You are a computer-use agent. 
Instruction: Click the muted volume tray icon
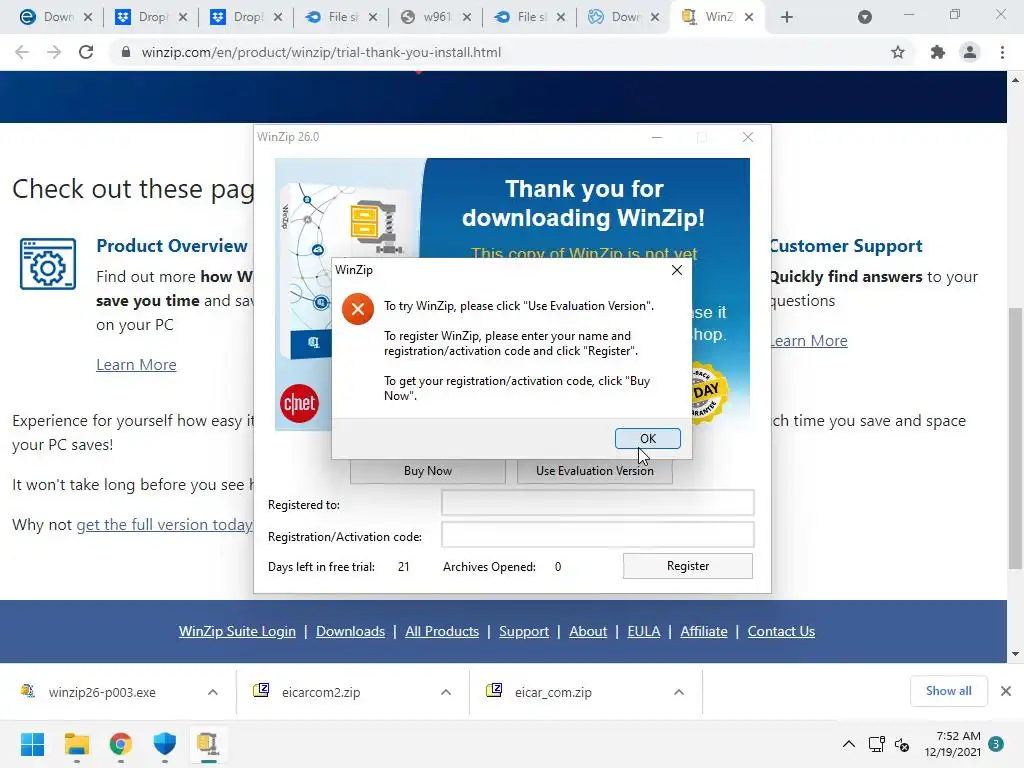[x=902, y=744]
